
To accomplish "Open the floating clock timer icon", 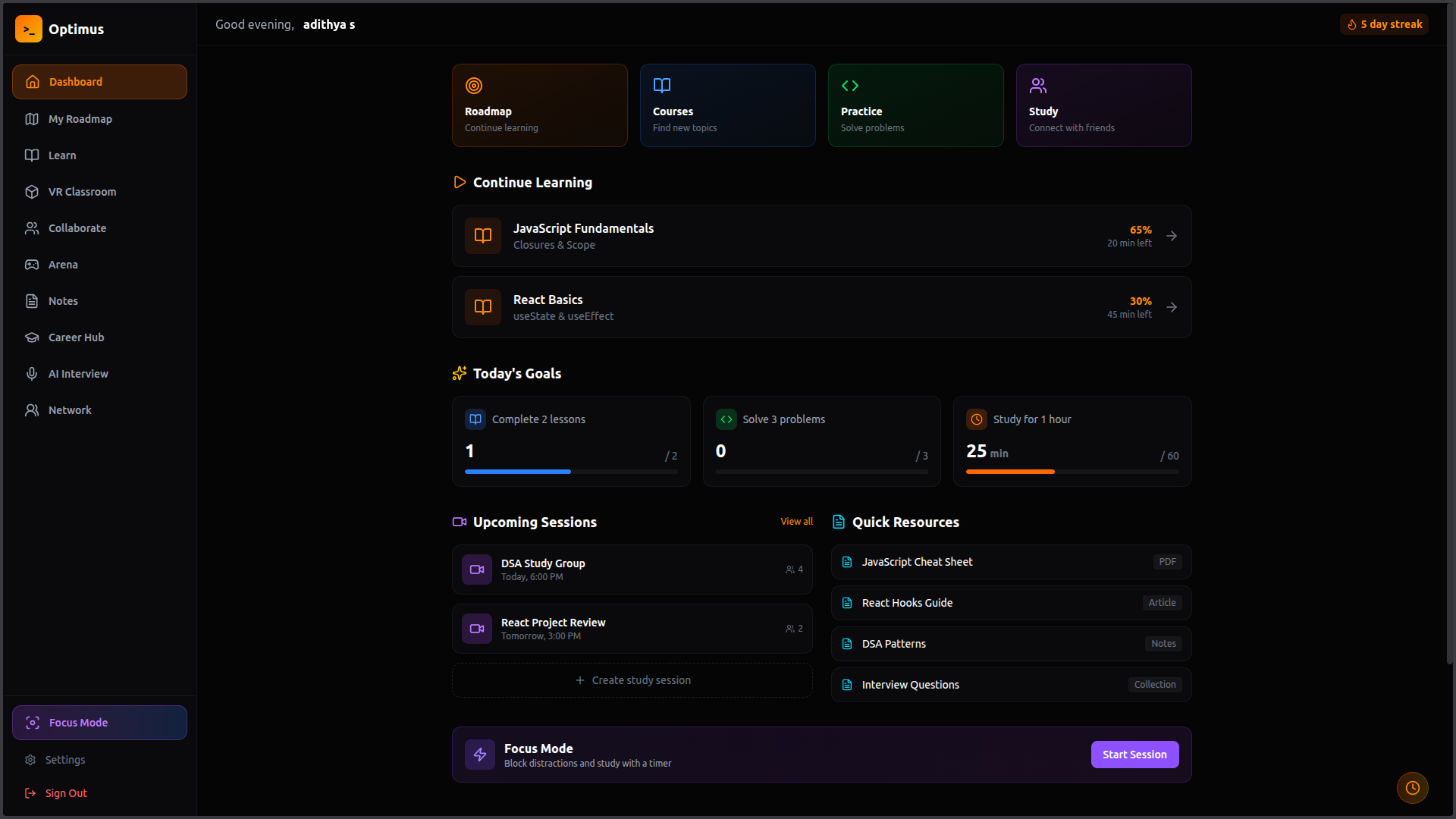I will (1412, 788).
